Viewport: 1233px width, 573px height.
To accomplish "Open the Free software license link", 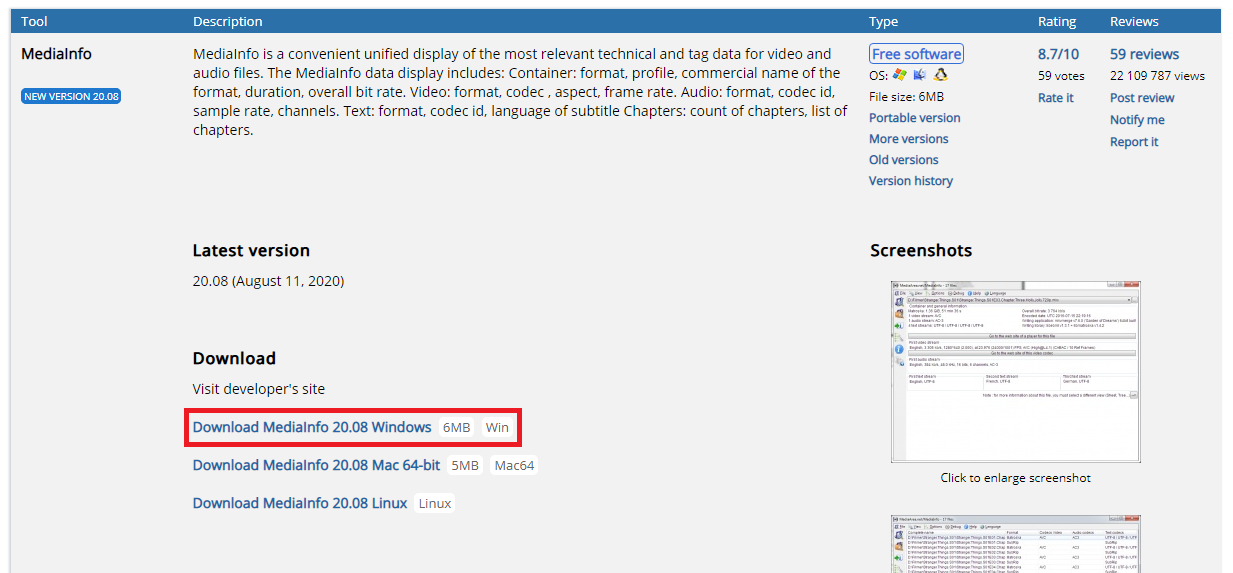I will pyautogui.click(x=916, y=54).
